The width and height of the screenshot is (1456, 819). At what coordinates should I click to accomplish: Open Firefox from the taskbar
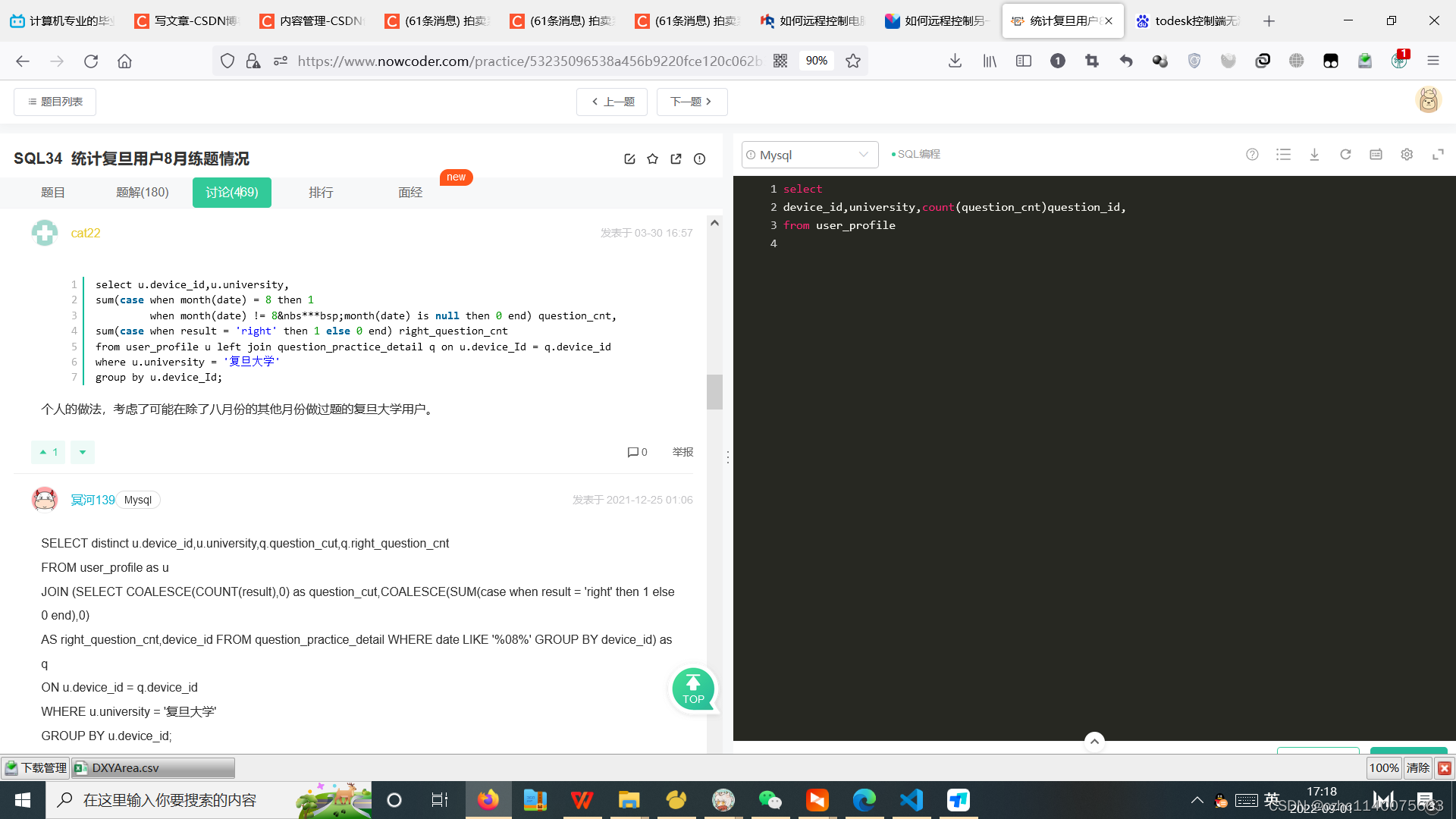[x=488, y=800]
